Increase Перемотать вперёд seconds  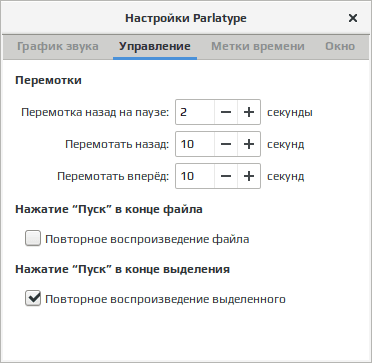pos(249,176)
